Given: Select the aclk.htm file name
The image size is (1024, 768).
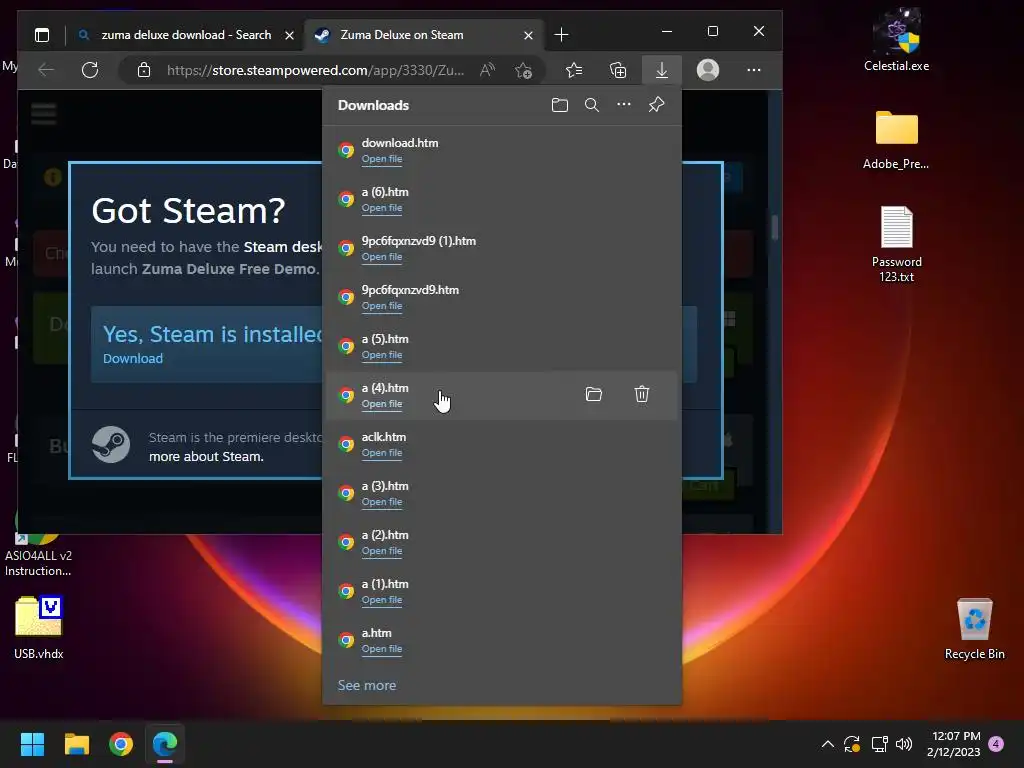Looking at the screenshot, I should (x=383, y=436).
